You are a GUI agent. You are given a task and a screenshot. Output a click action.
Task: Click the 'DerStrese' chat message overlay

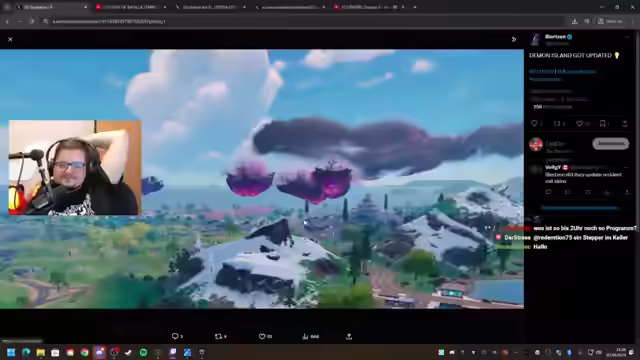coord(562,238)
